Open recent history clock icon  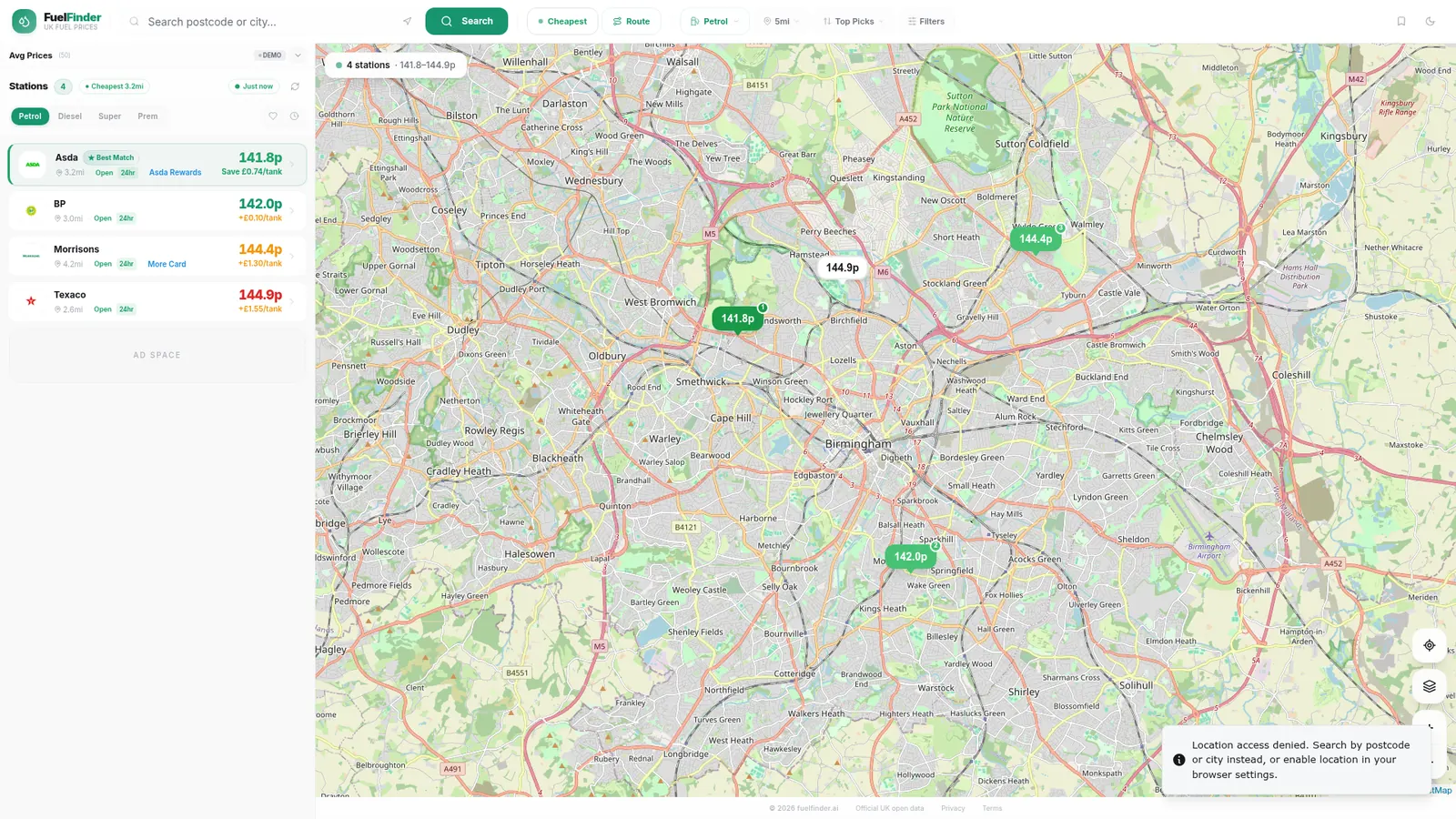click(x=294, y=116)
